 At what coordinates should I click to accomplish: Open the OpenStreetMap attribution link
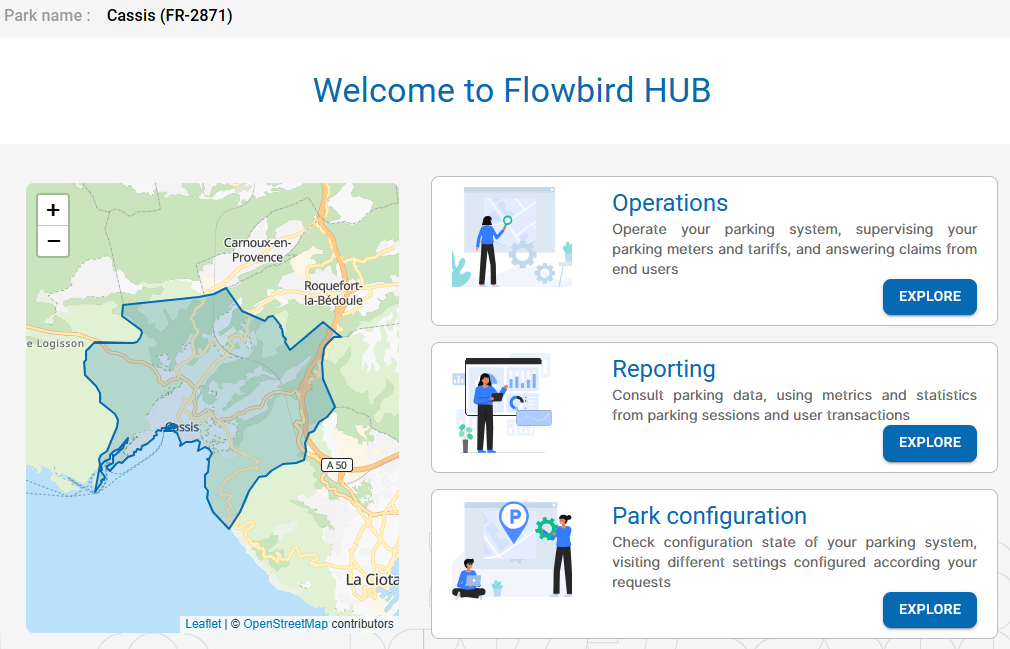(x=285, y=624)
